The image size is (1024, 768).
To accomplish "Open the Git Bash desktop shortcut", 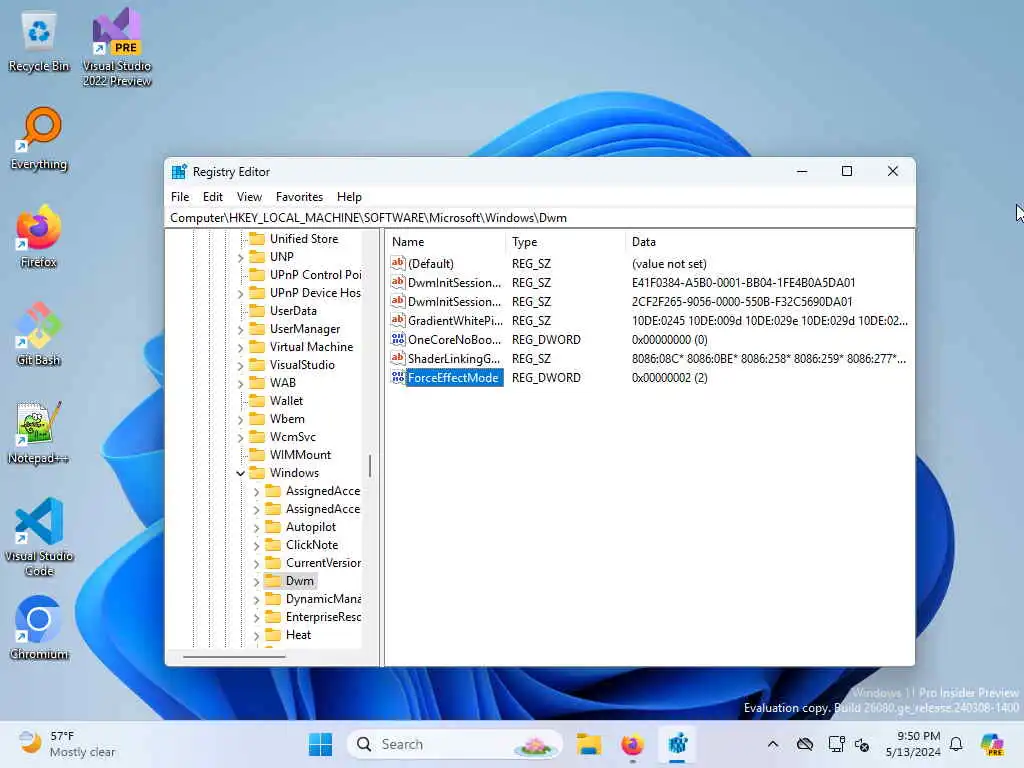I will pos(39,334).
